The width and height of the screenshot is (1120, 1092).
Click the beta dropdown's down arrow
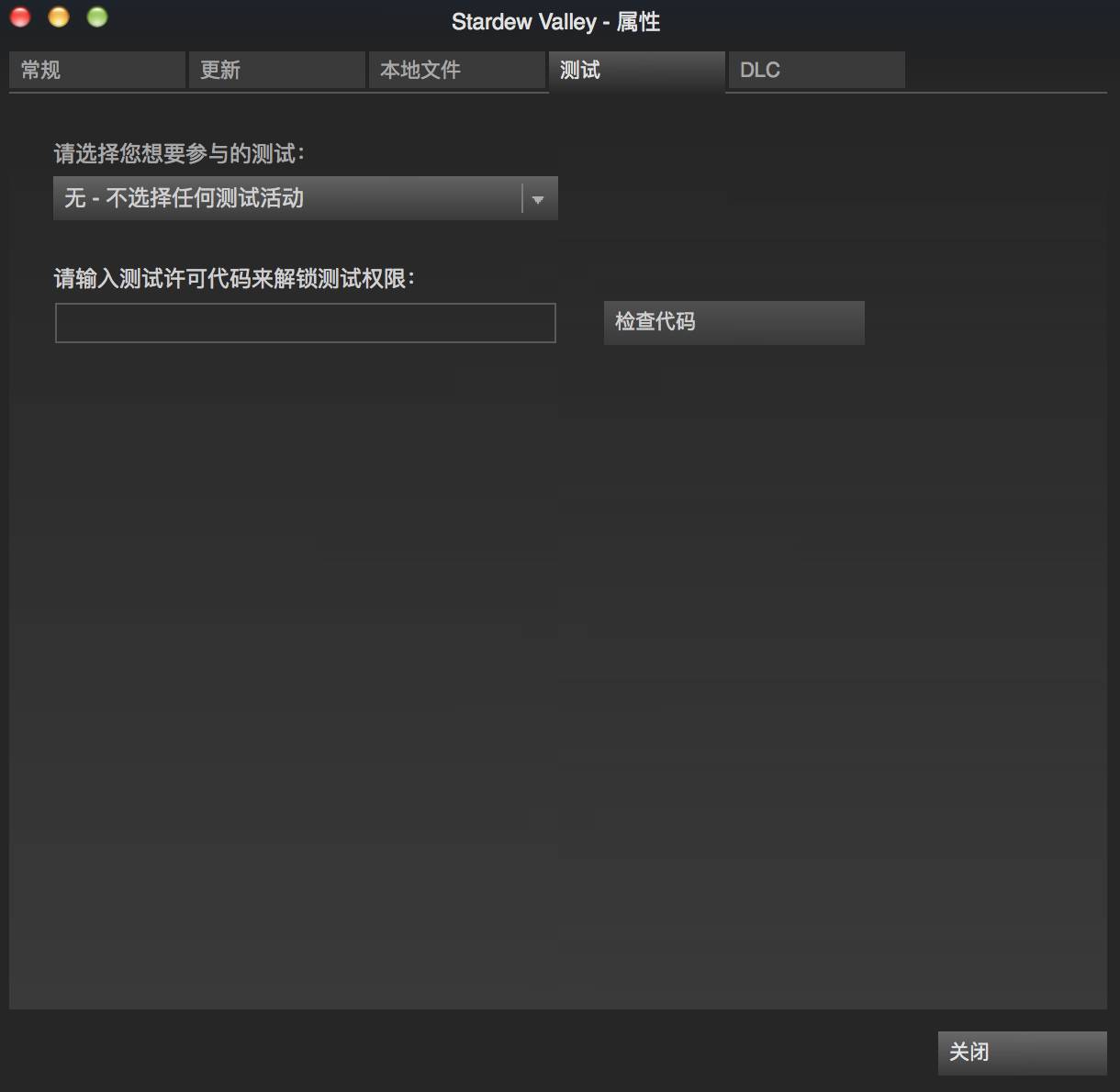click(x=538, y=199)
